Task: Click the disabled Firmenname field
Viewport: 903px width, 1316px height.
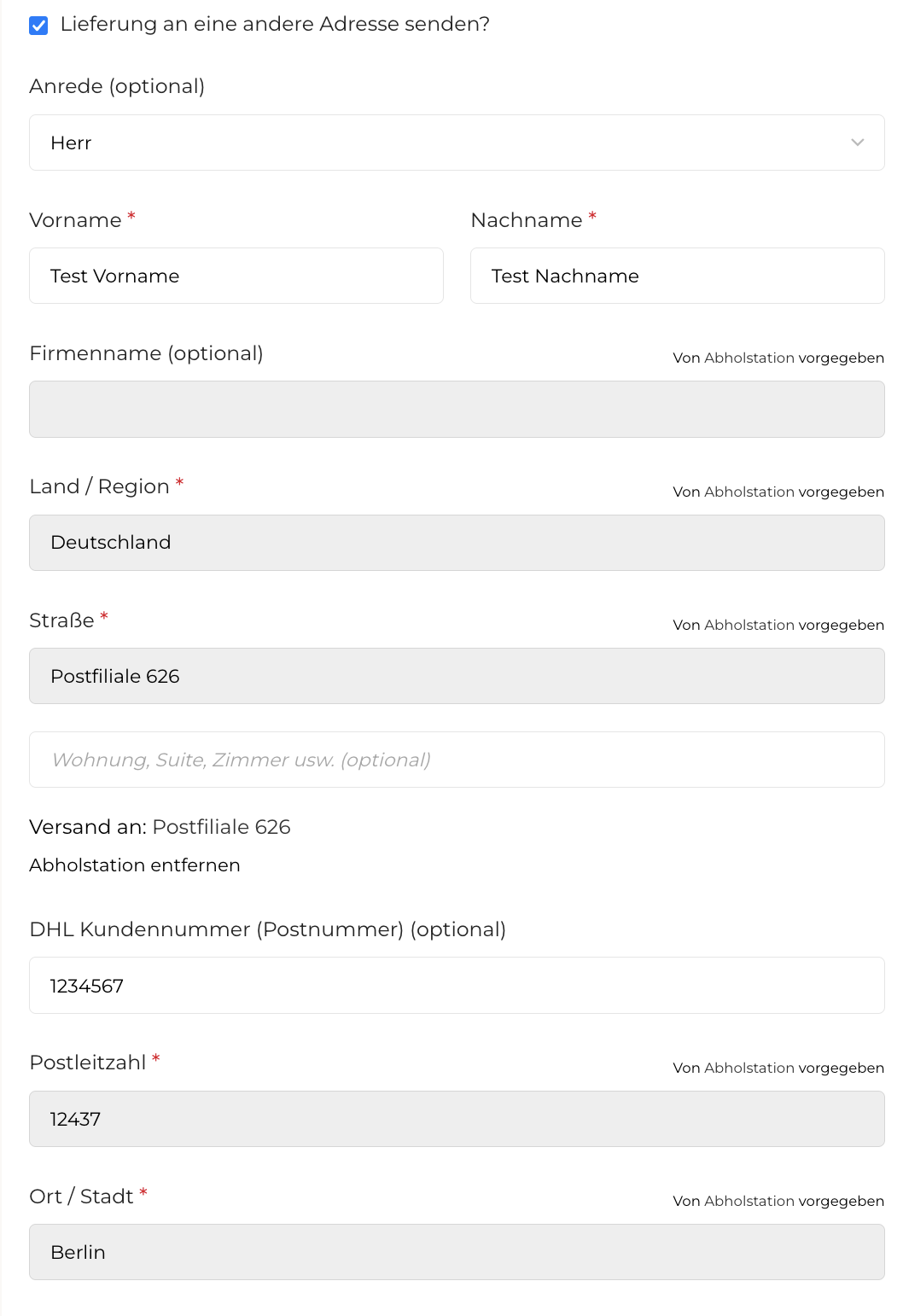Action: pyautogui.click(x=457, y=409)
